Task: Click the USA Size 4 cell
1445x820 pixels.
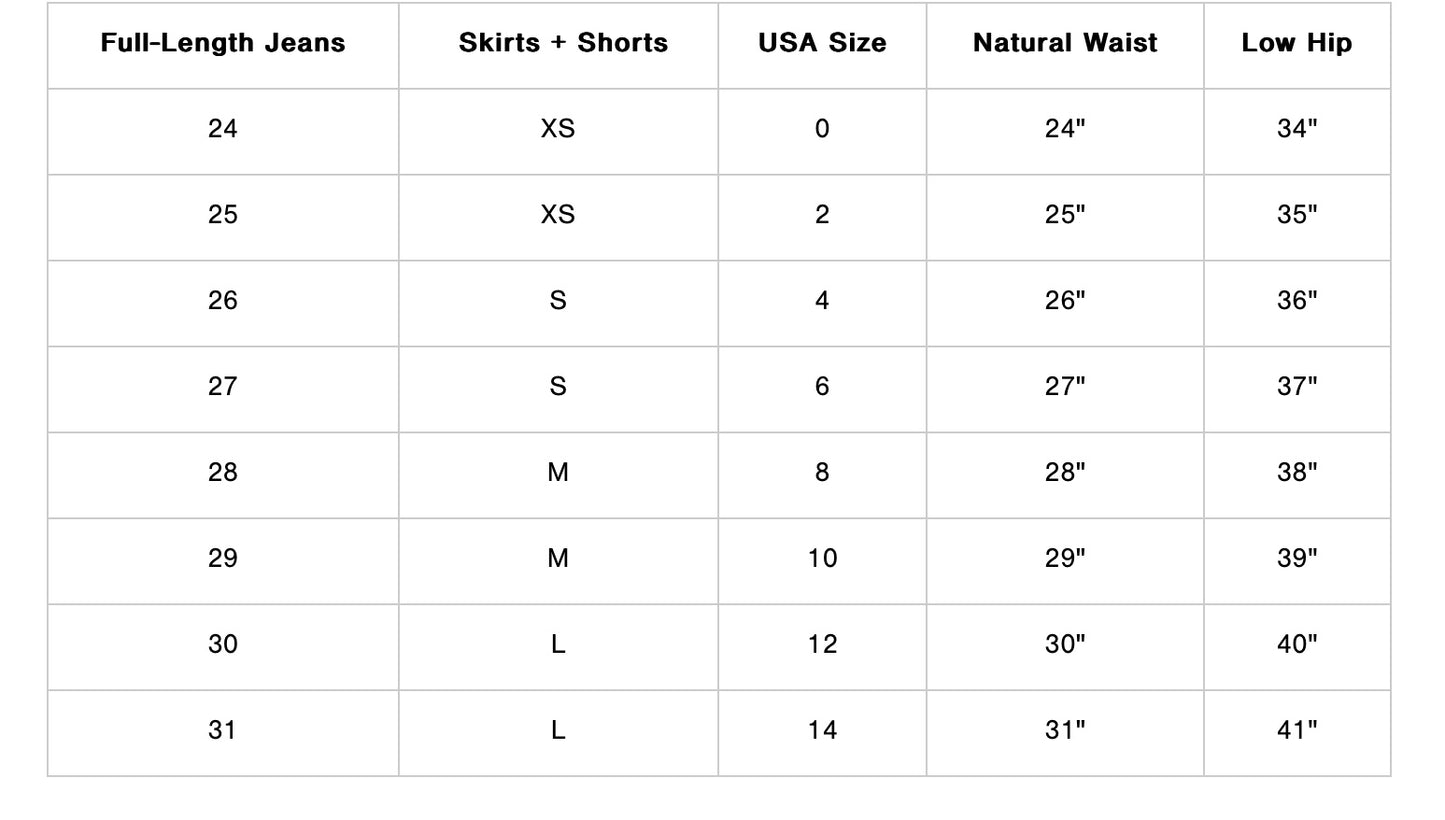Action: pos(822,301)
